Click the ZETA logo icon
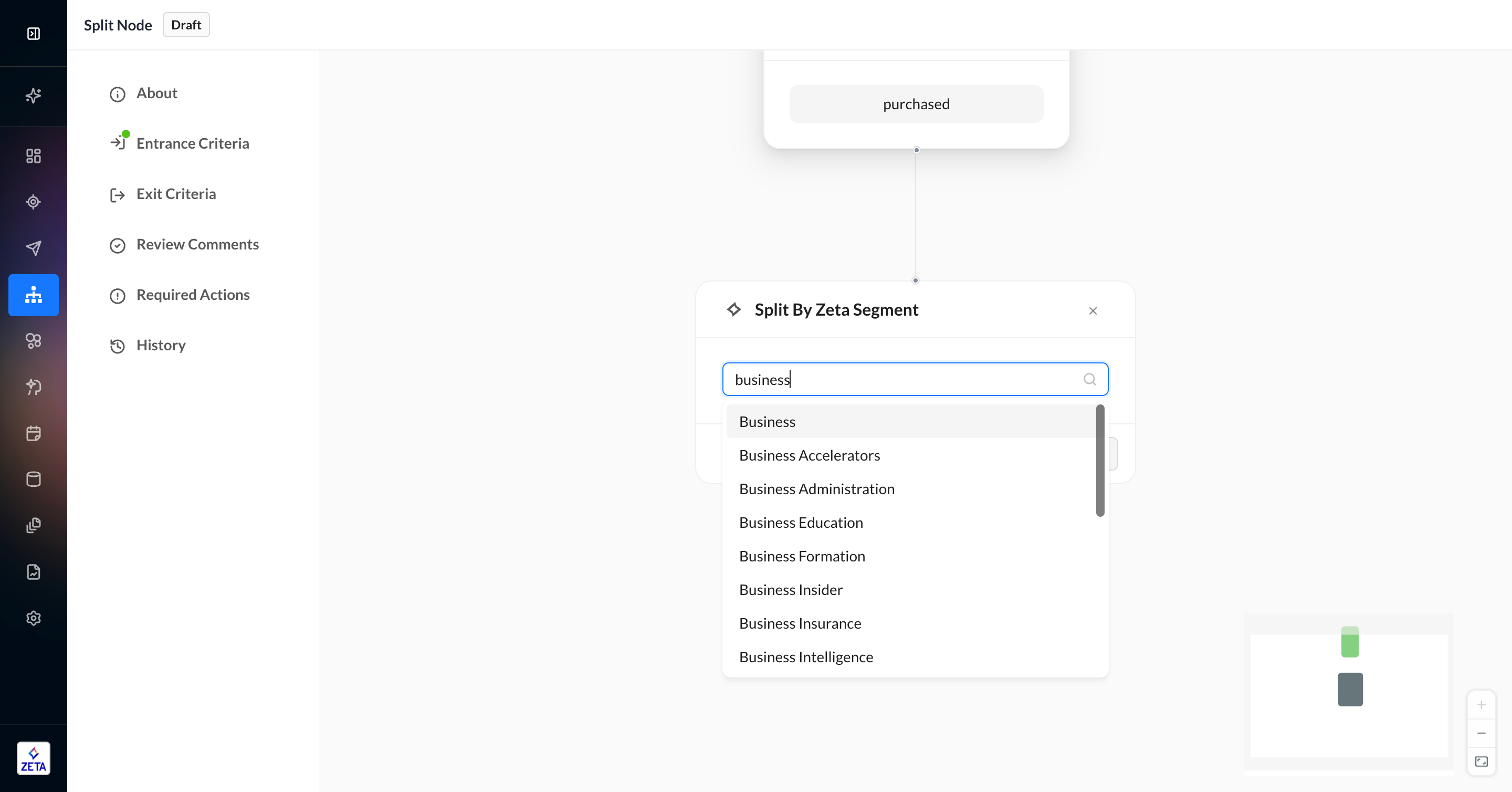This screenshot has height=792, width=1512. pyautogui.click(x=34, y=758)
